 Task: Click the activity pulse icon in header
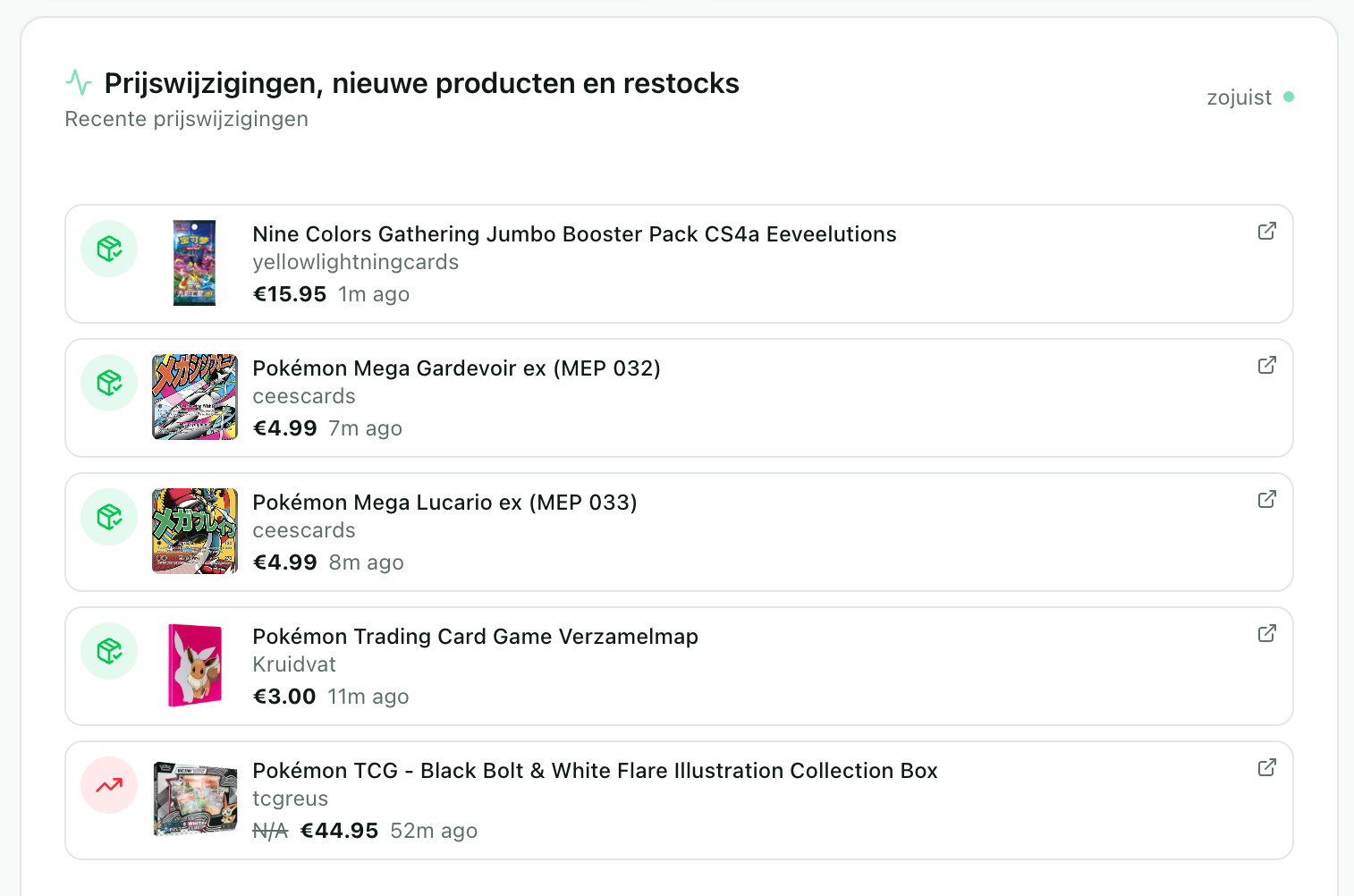[x=79, y=83]
